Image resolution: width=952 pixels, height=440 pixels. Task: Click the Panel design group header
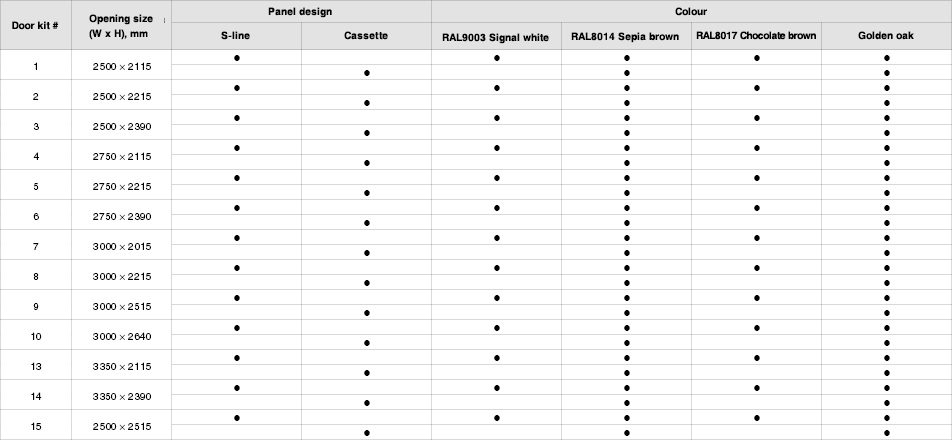(x=301, y=12)
